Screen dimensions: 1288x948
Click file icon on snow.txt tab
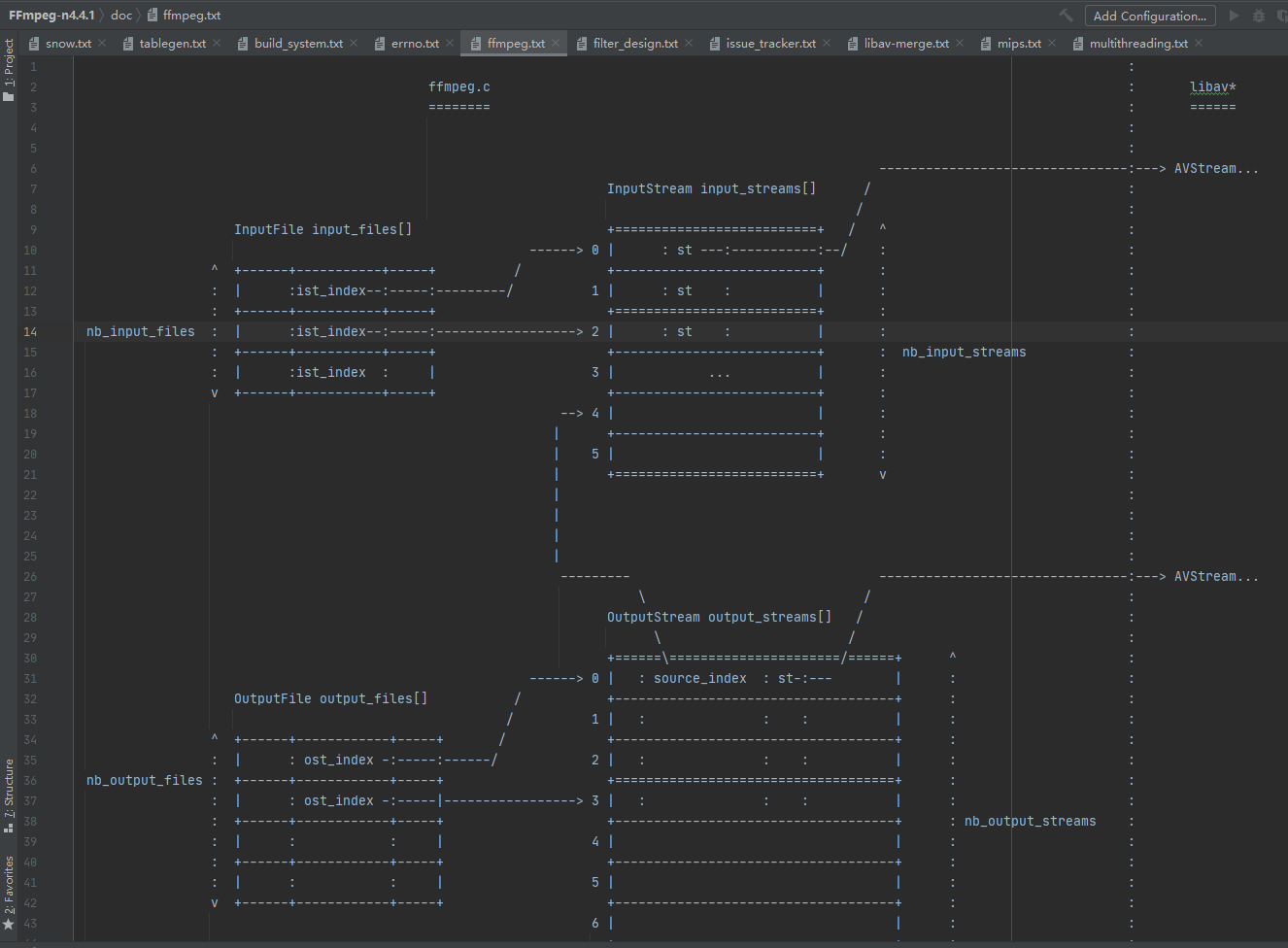click(34, 43)
